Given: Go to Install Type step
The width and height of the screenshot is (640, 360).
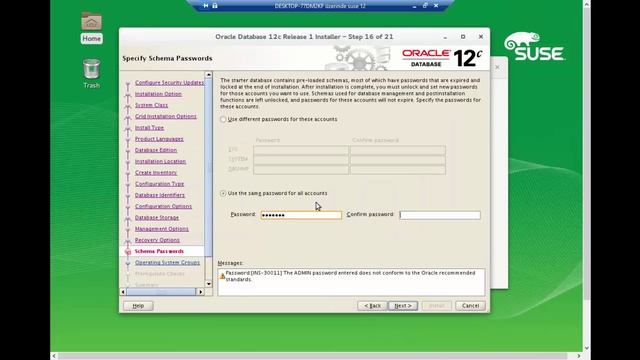Looking at the screenshot, I should 149,128.
